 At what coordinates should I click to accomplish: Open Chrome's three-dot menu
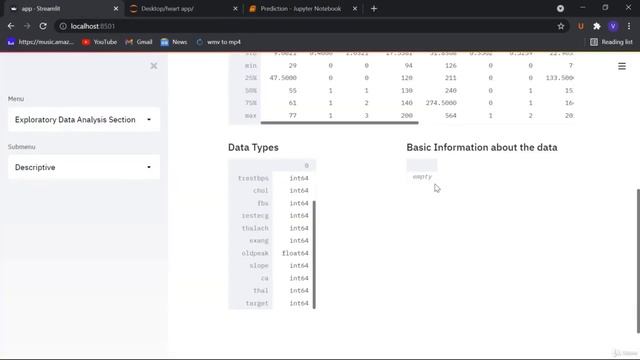pyautogui.click(x=629, y=26)
